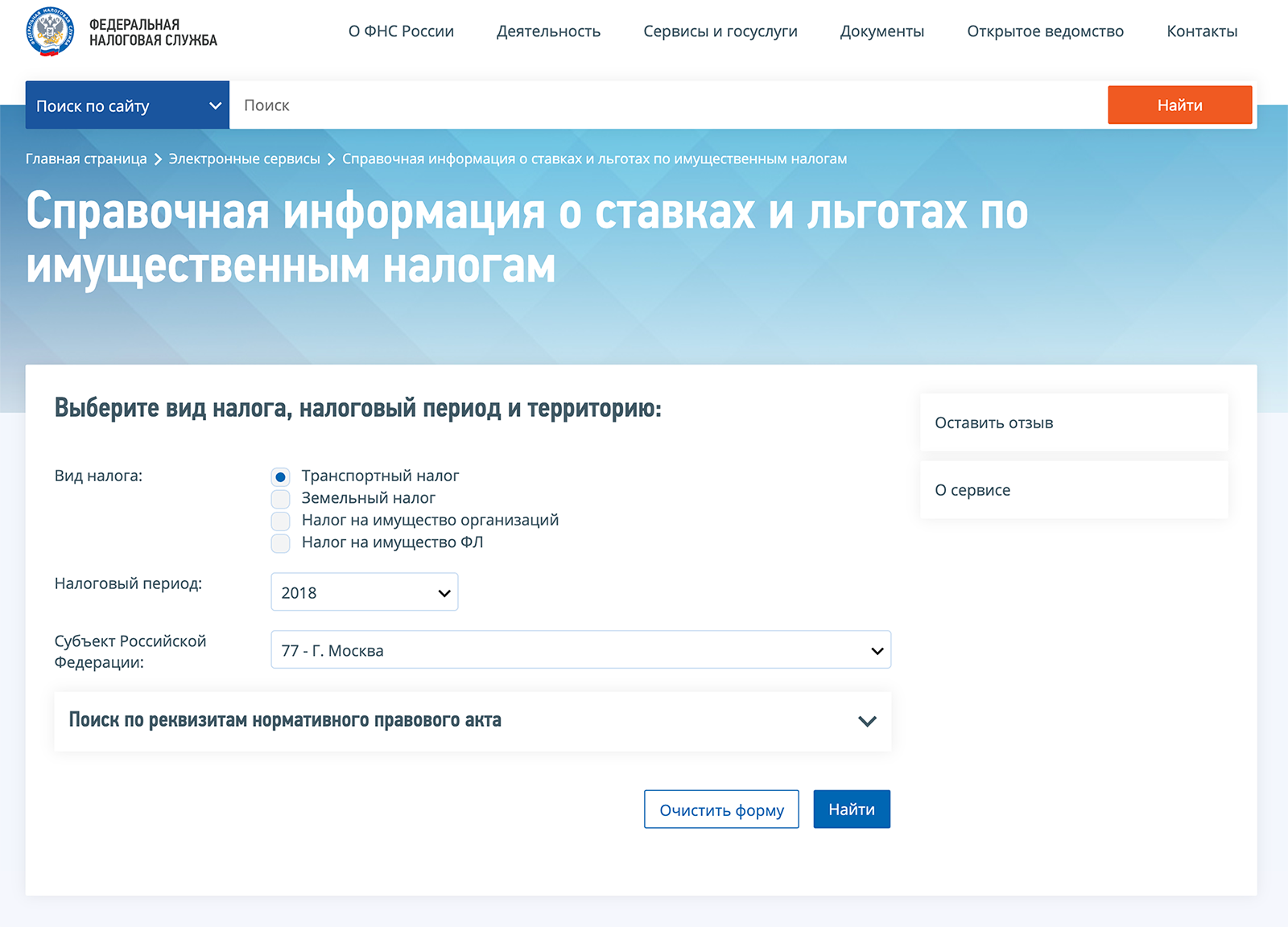Viewport: 1288px width, 927px height.
Task: Choose the Земельный налог tax type
Action: [x=280, y=499]
